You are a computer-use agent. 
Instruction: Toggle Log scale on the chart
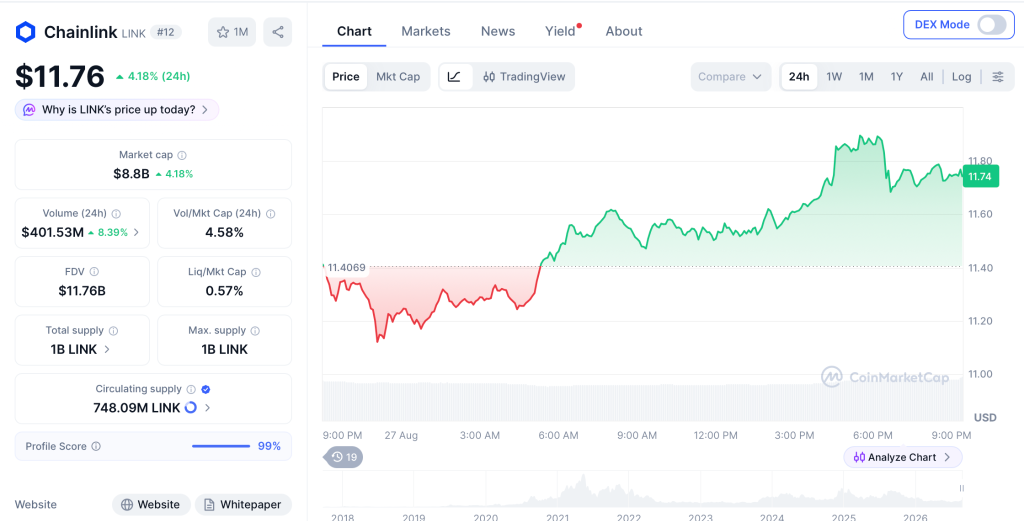(961, 76)
